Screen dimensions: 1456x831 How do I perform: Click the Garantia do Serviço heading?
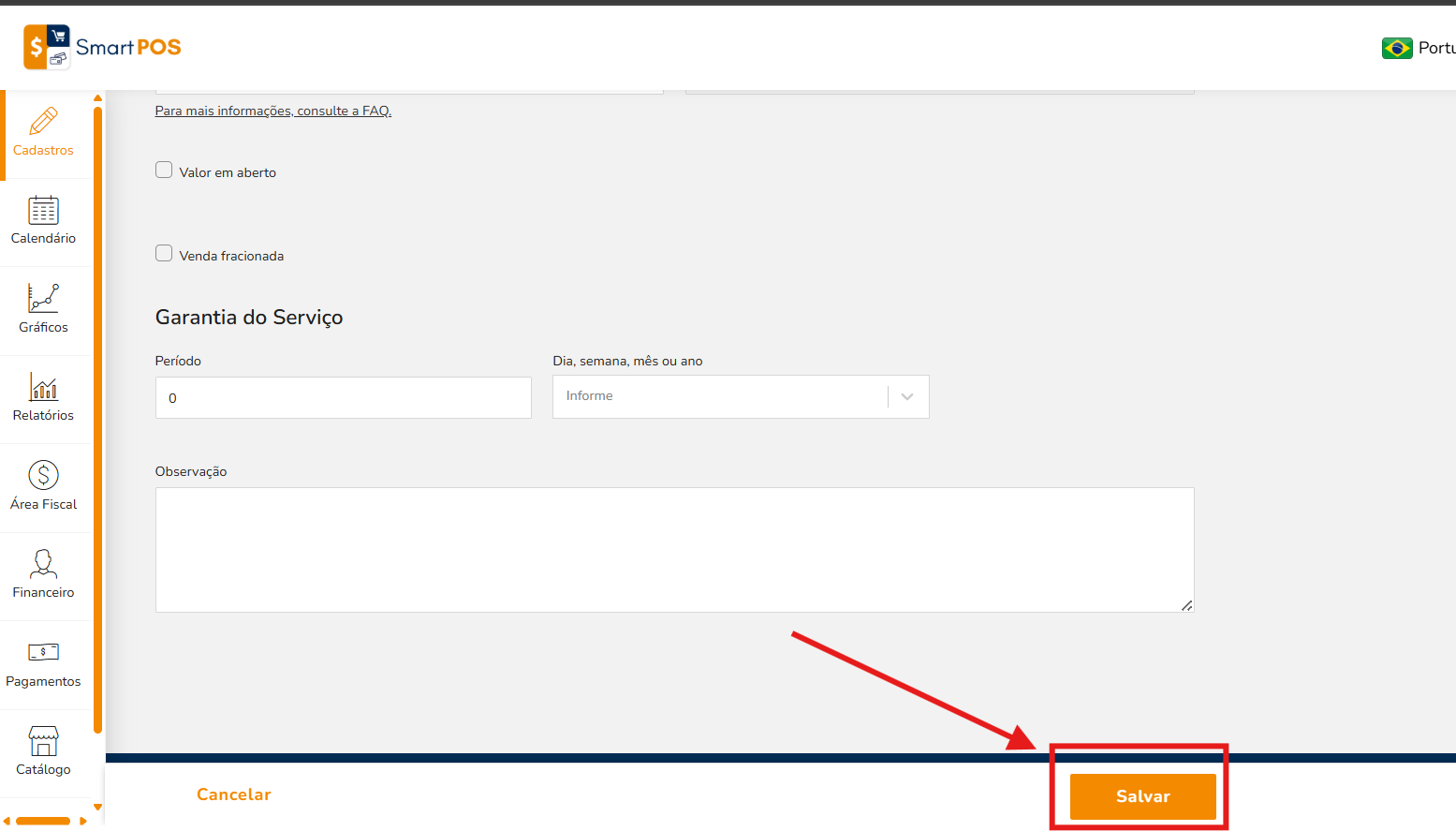(x=249, y=318)
